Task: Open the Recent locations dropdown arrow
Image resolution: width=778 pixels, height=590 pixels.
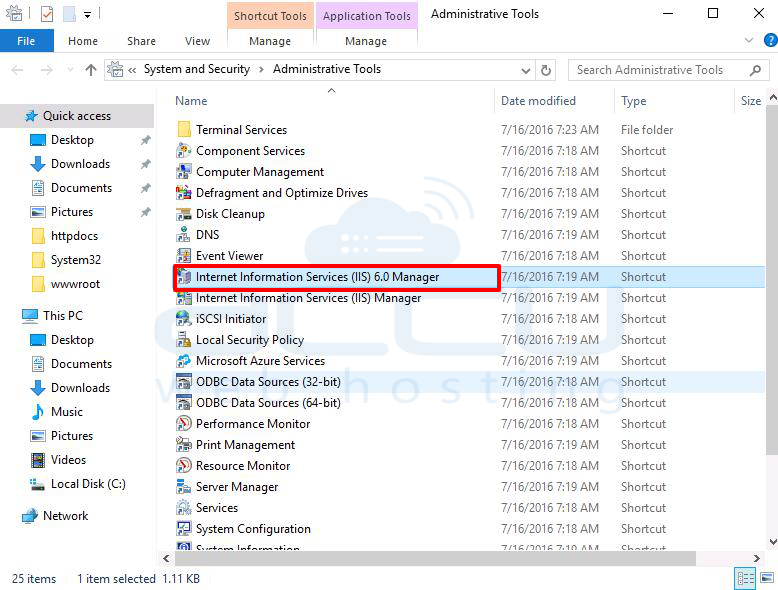Action: (70, 70)
